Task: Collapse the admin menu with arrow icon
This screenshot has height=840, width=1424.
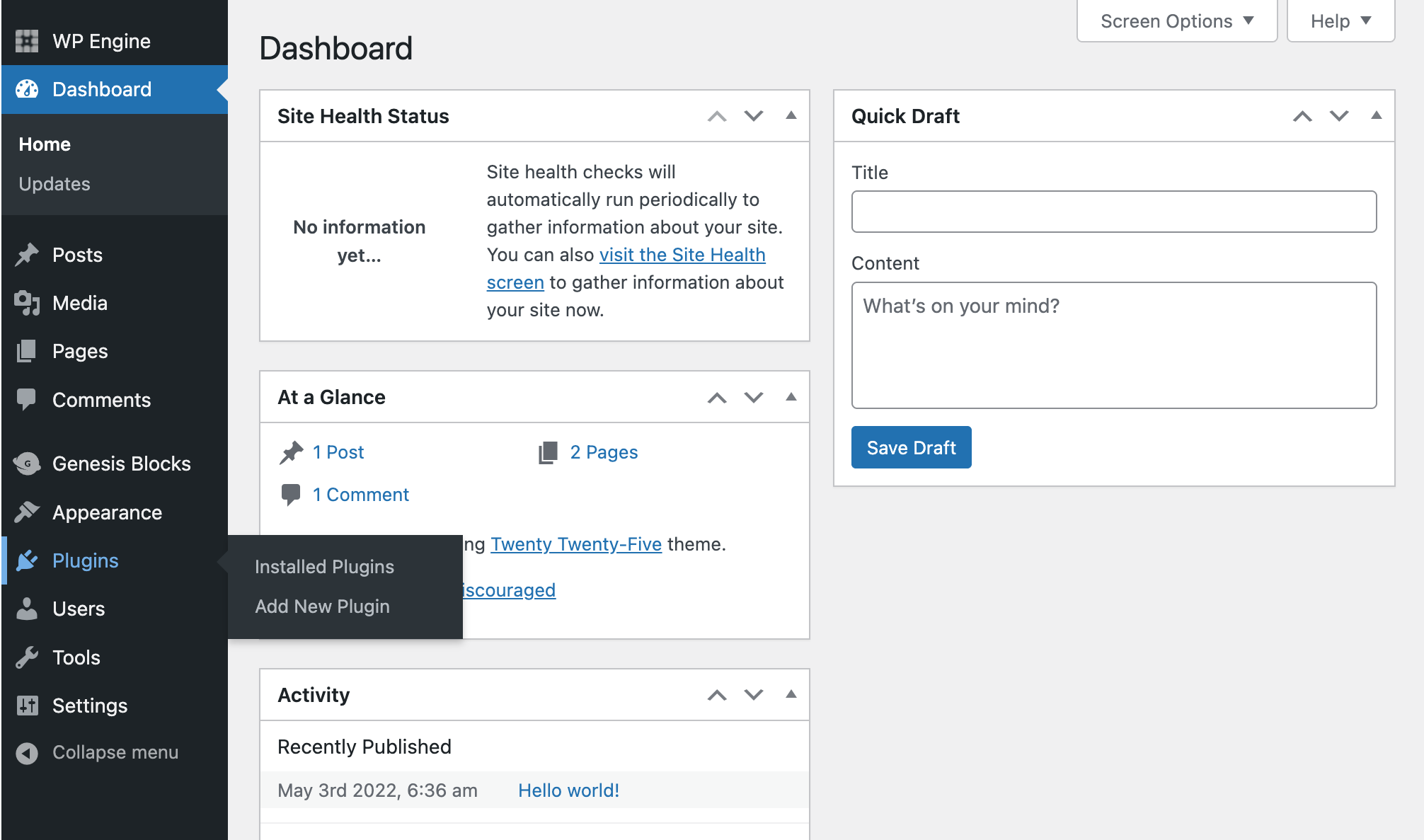Action: [27, 753]
